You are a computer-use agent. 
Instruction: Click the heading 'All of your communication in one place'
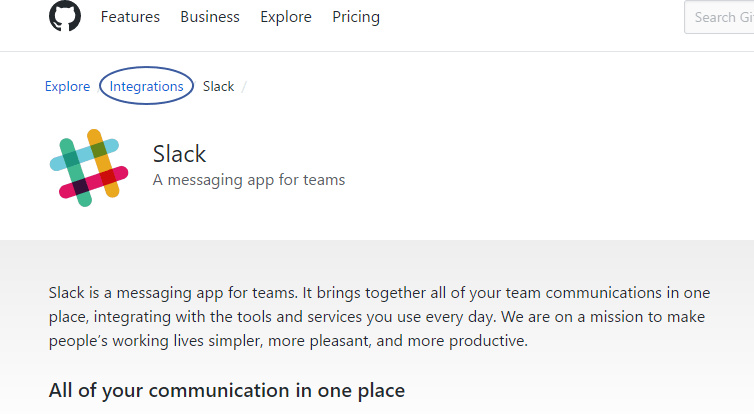[227, 390]
